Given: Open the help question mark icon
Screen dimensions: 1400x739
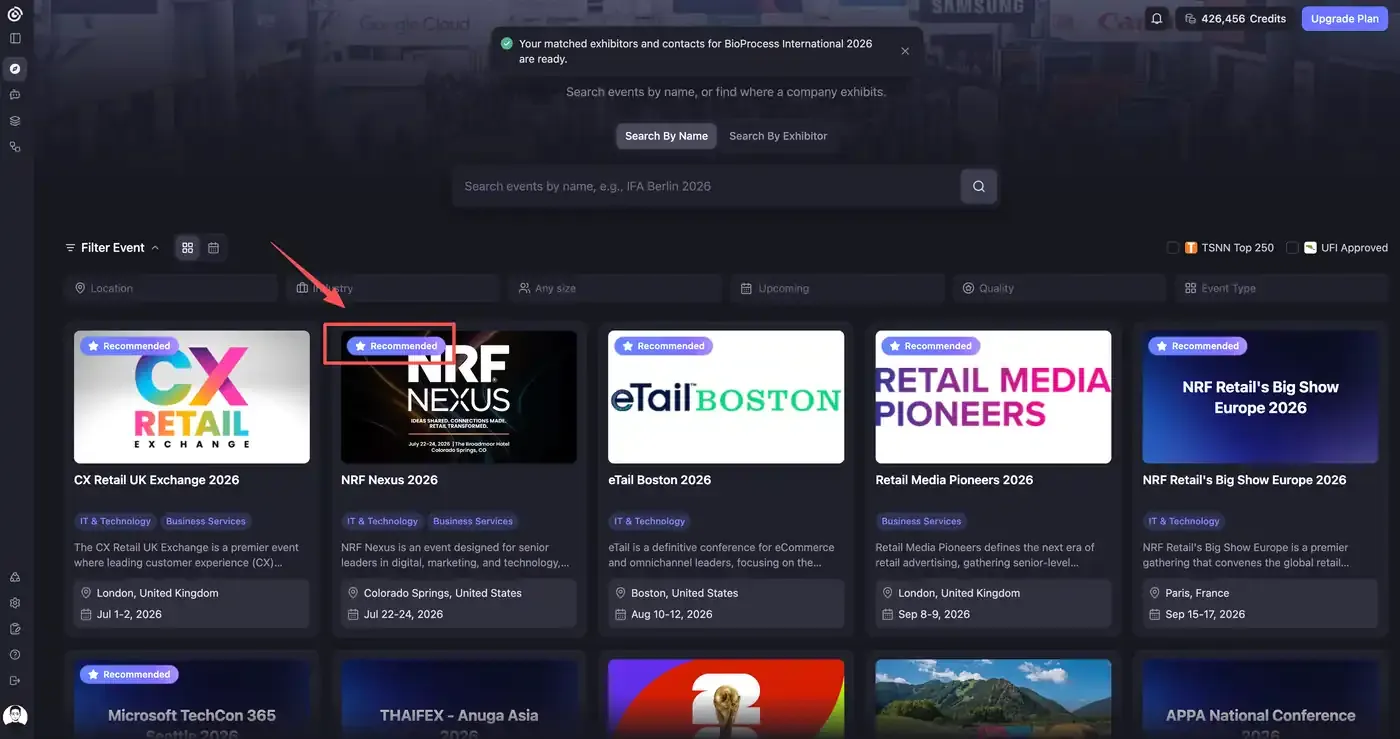Looking at the screenshot, I should (15, 655).
